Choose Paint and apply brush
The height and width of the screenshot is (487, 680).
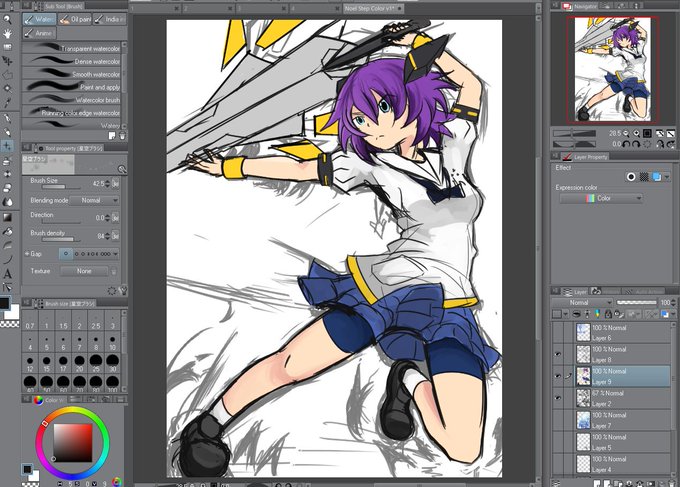[x=71, y=86]
